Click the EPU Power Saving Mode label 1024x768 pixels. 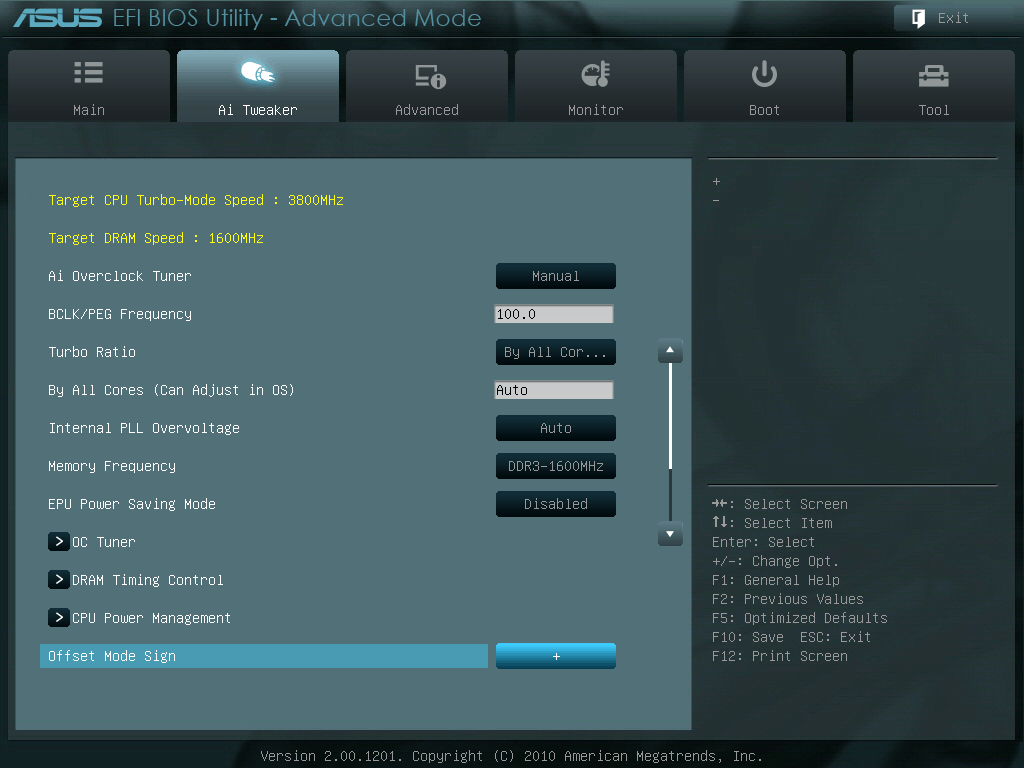131,504
